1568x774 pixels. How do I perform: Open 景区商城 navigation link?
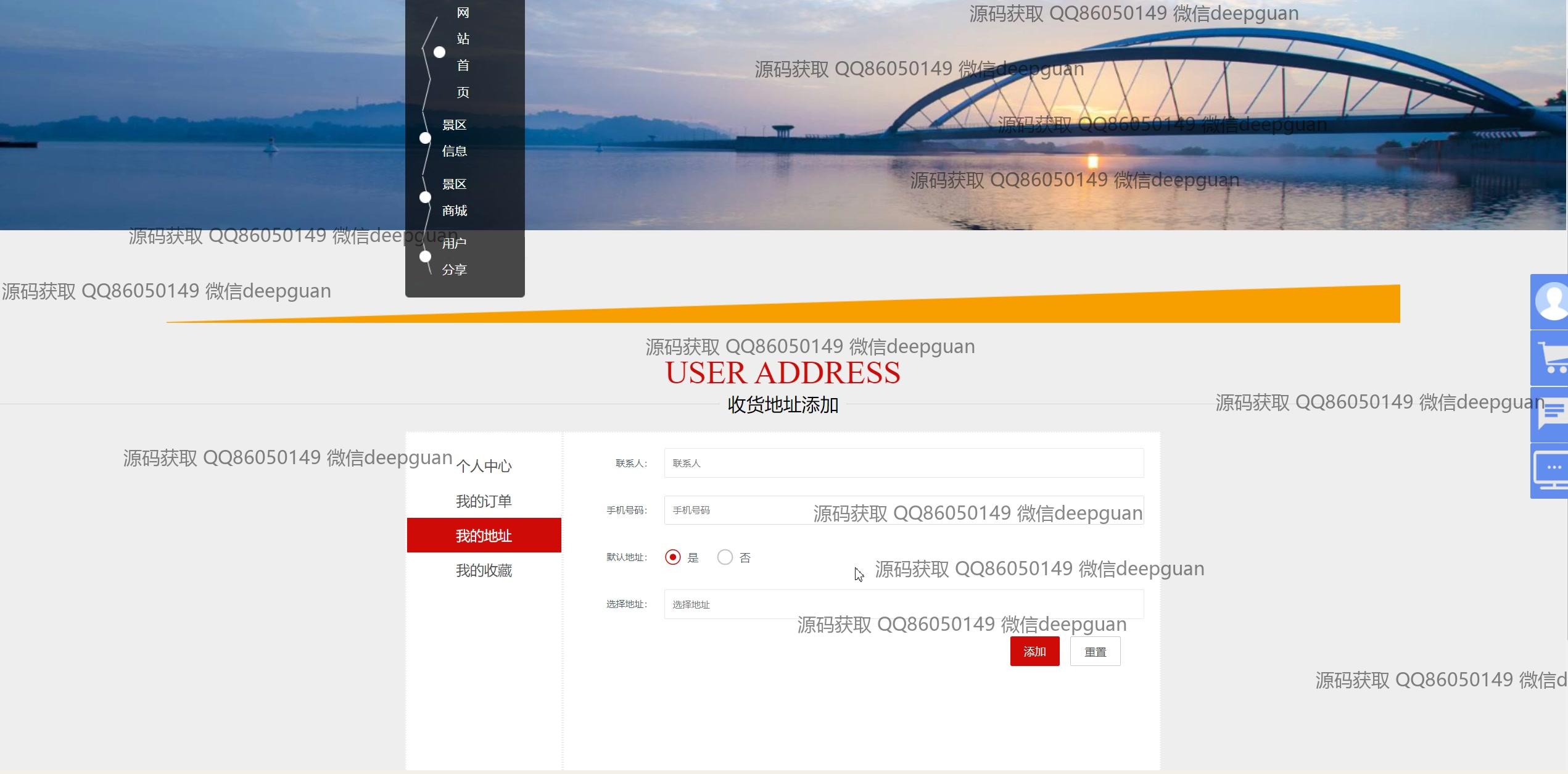coord(455,198)
